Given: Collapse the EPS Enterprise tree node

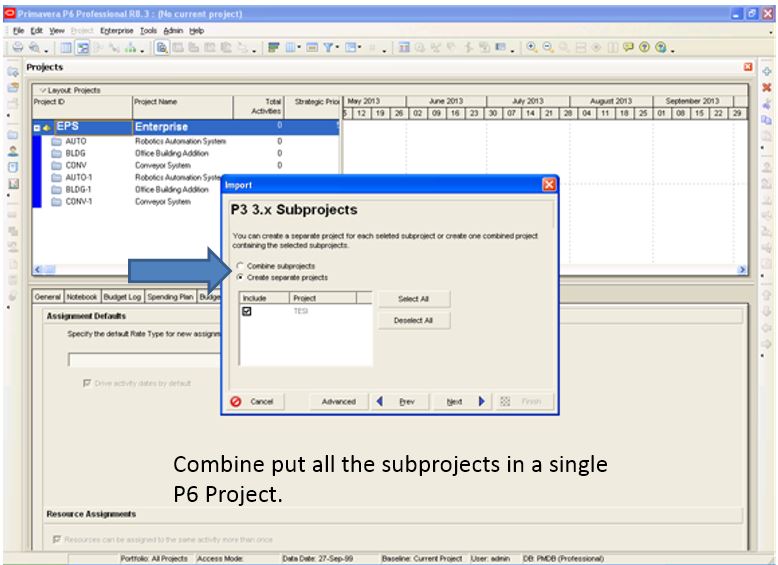Looking at the screenshot, I should click(38, 127).
